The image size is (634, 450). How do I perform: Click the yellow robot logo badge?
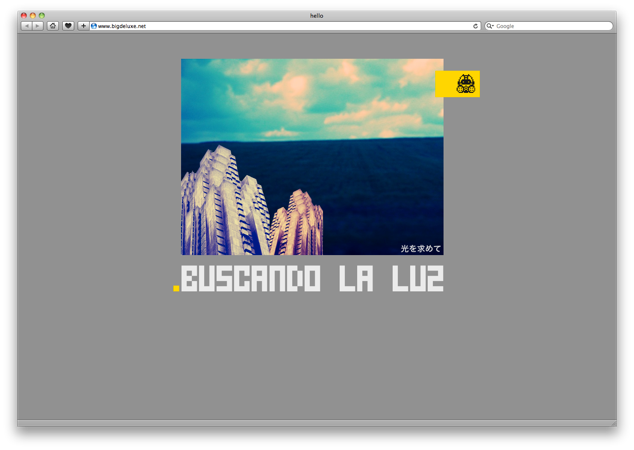[465, 84]
